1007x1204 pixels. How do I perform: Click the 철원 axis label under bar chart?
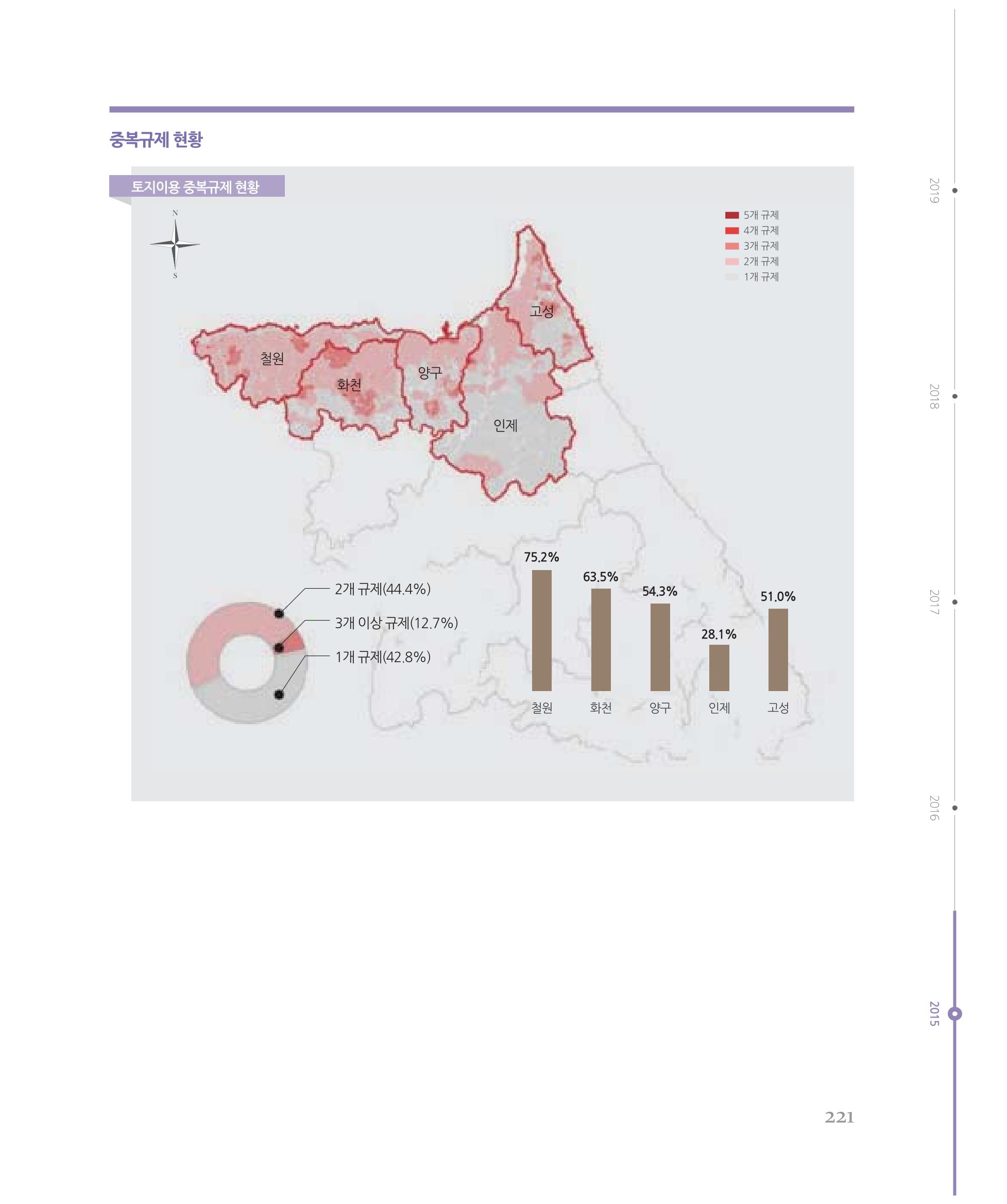542,708
